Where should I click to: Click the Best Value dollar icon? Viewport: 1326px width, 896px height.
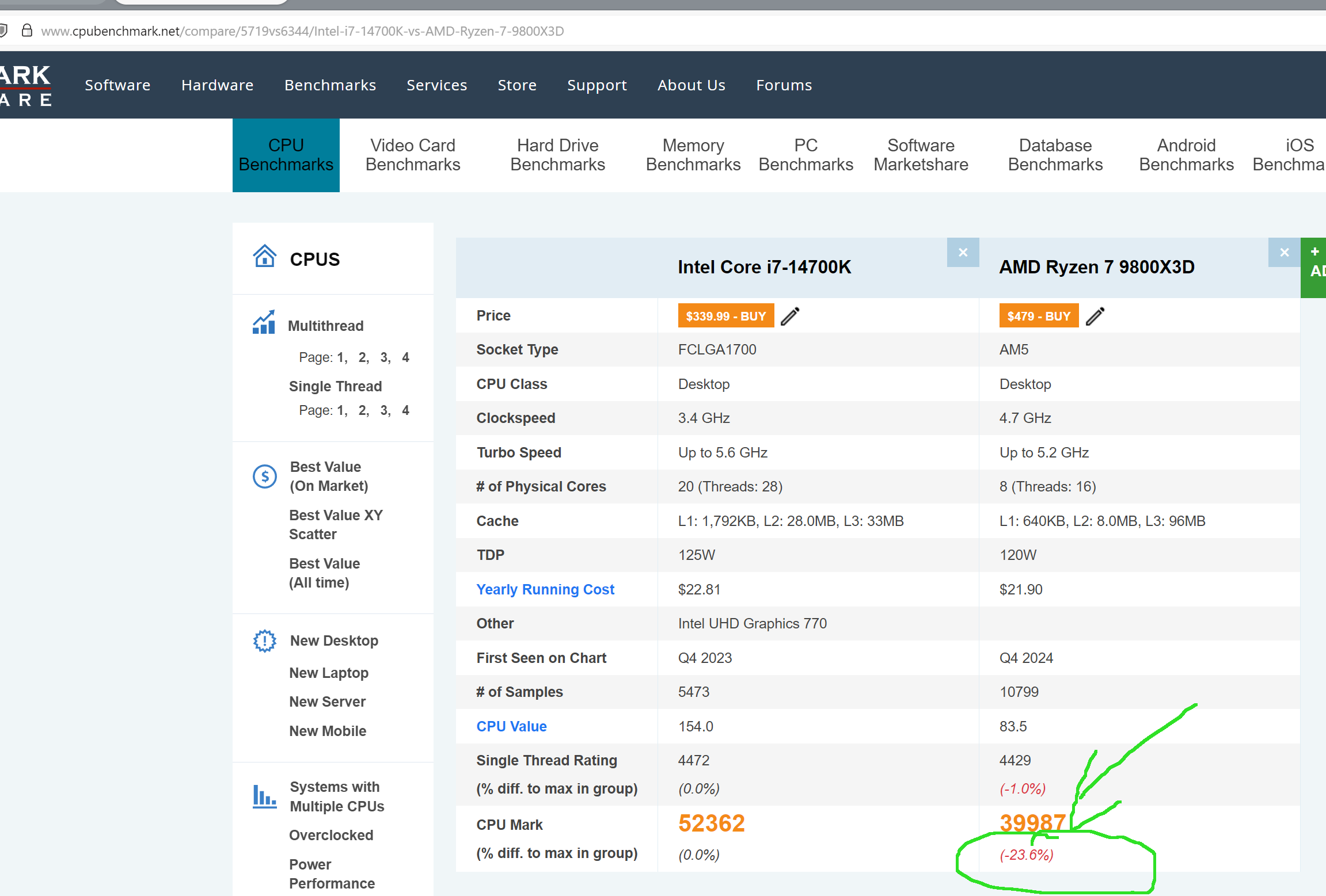pos(265,476)
